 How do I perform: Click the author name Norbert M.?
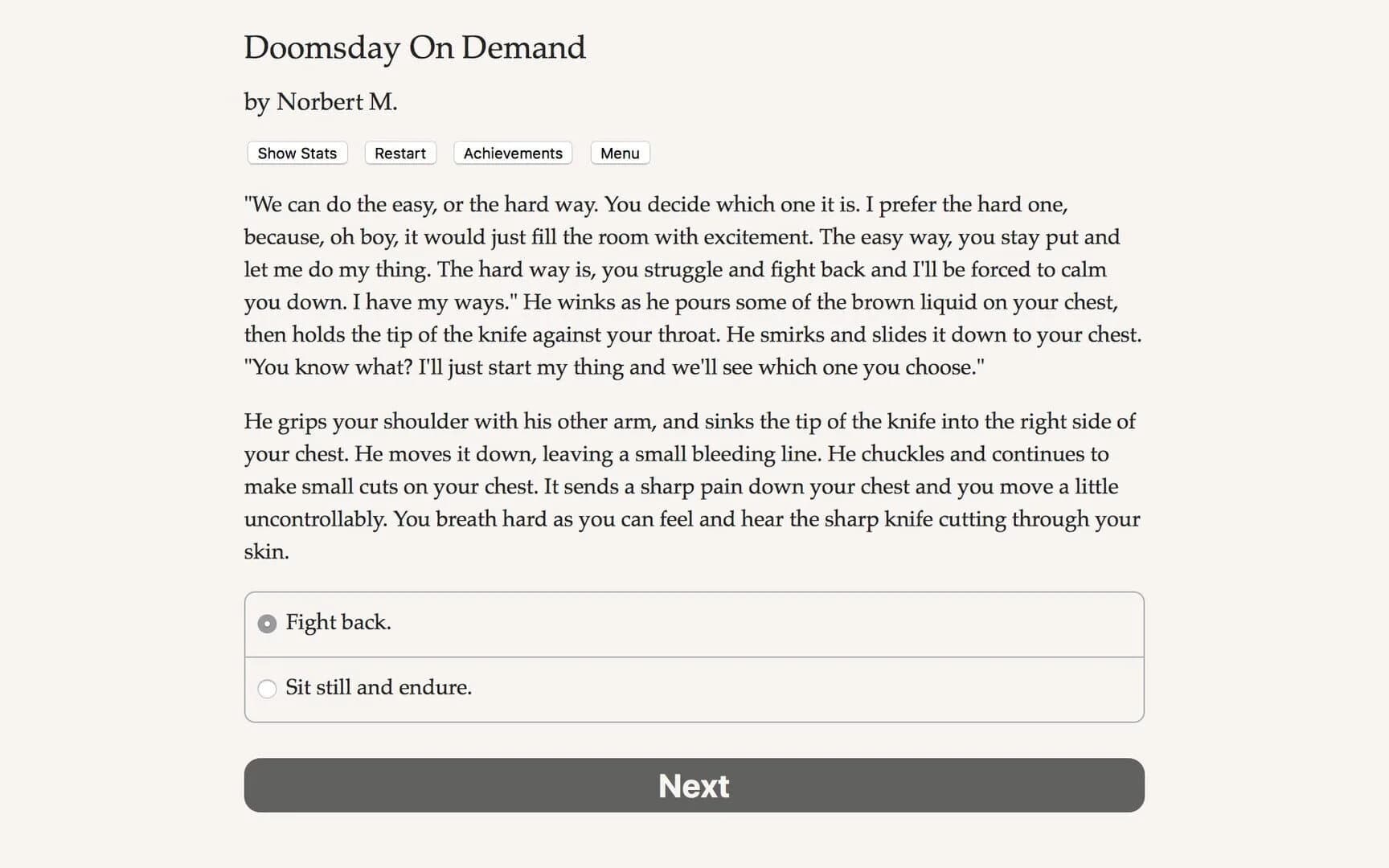point(320,101)
